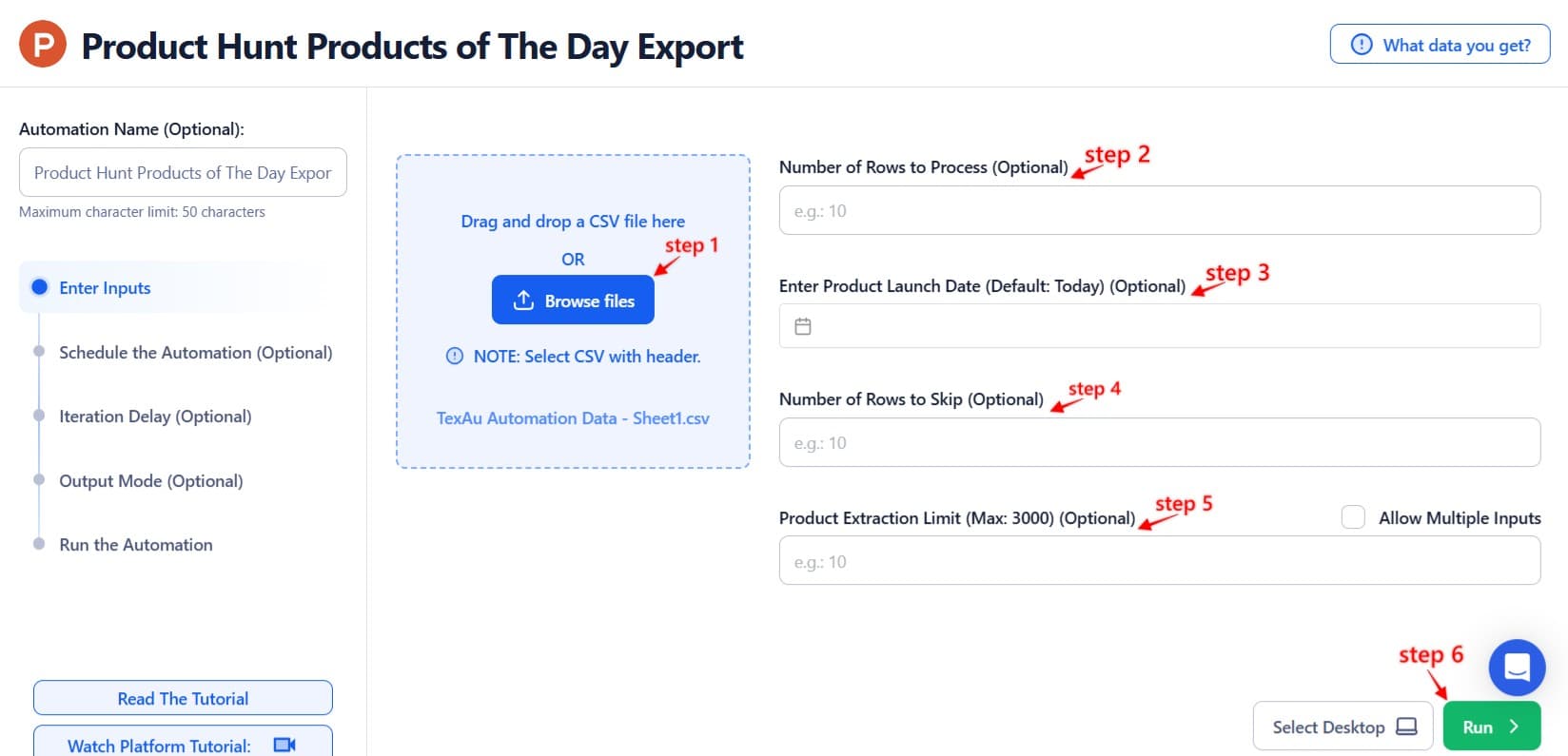Screen dimensions: 1568x756
Task: Click the Product Hunt logo icon
Action: pyautogui.click(x=43, y=45)
